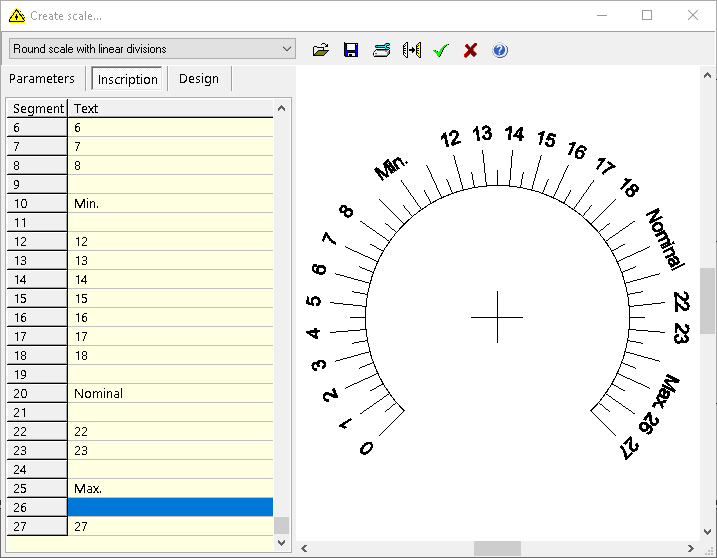Click segment 19 row header
This screenshot has width=717, height=558.
click(x=37, y=375)
